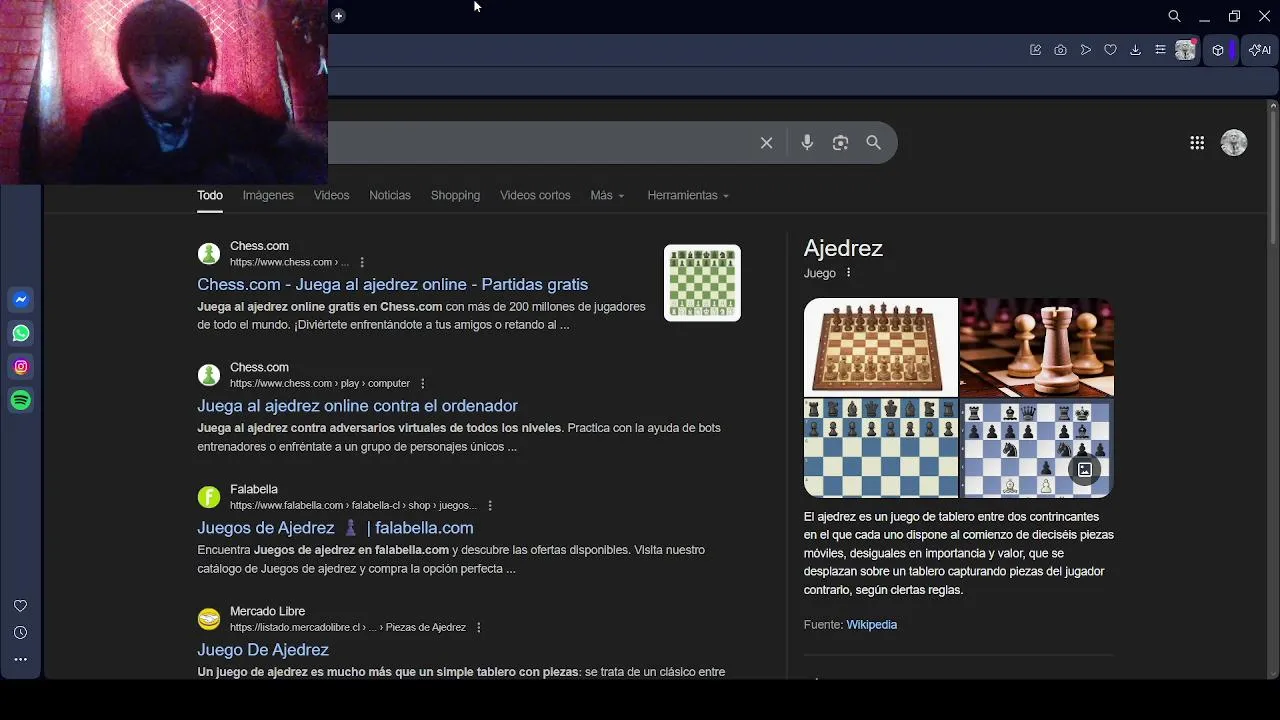Clear the search box with X
This screenshot has width=1280, height=720.
(767, 143)
